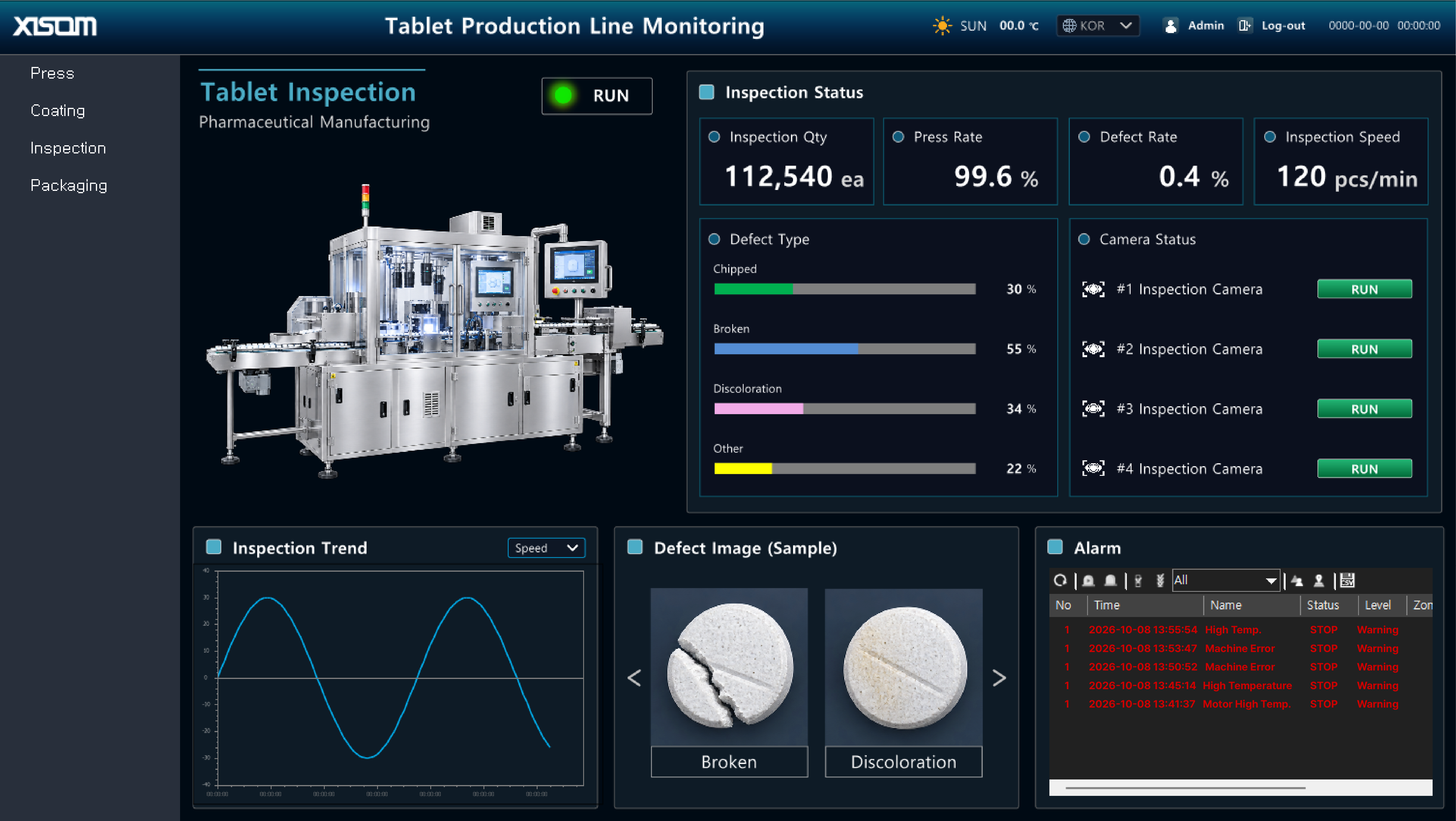Click the Inspection Trend panel square icon
Image resolution: width=1456 pixels, height=821 pixels.
(214, 547)
